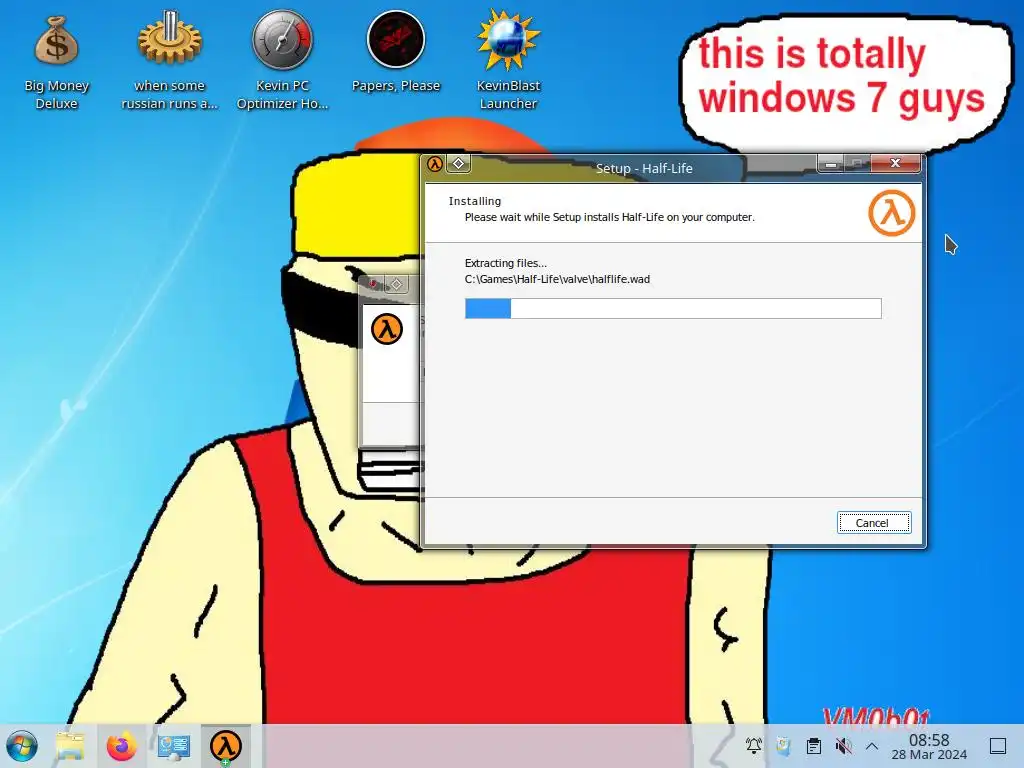Click lambda icon in Setup title bar
1024x768 pixels.
435,164
